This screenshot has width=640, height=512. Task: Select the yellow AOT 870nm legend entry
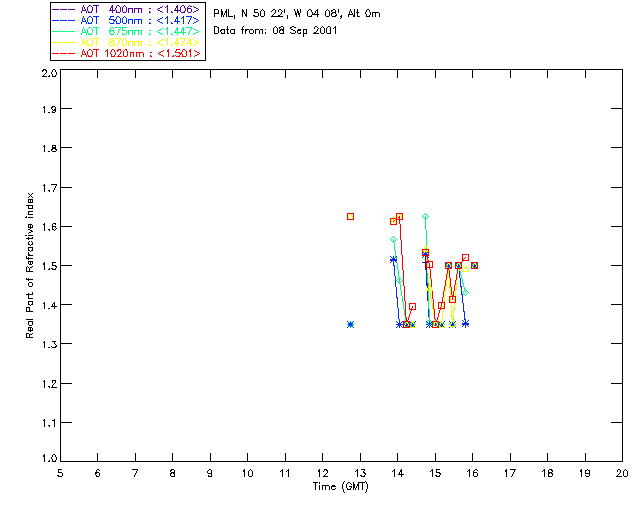coord(126,42)
